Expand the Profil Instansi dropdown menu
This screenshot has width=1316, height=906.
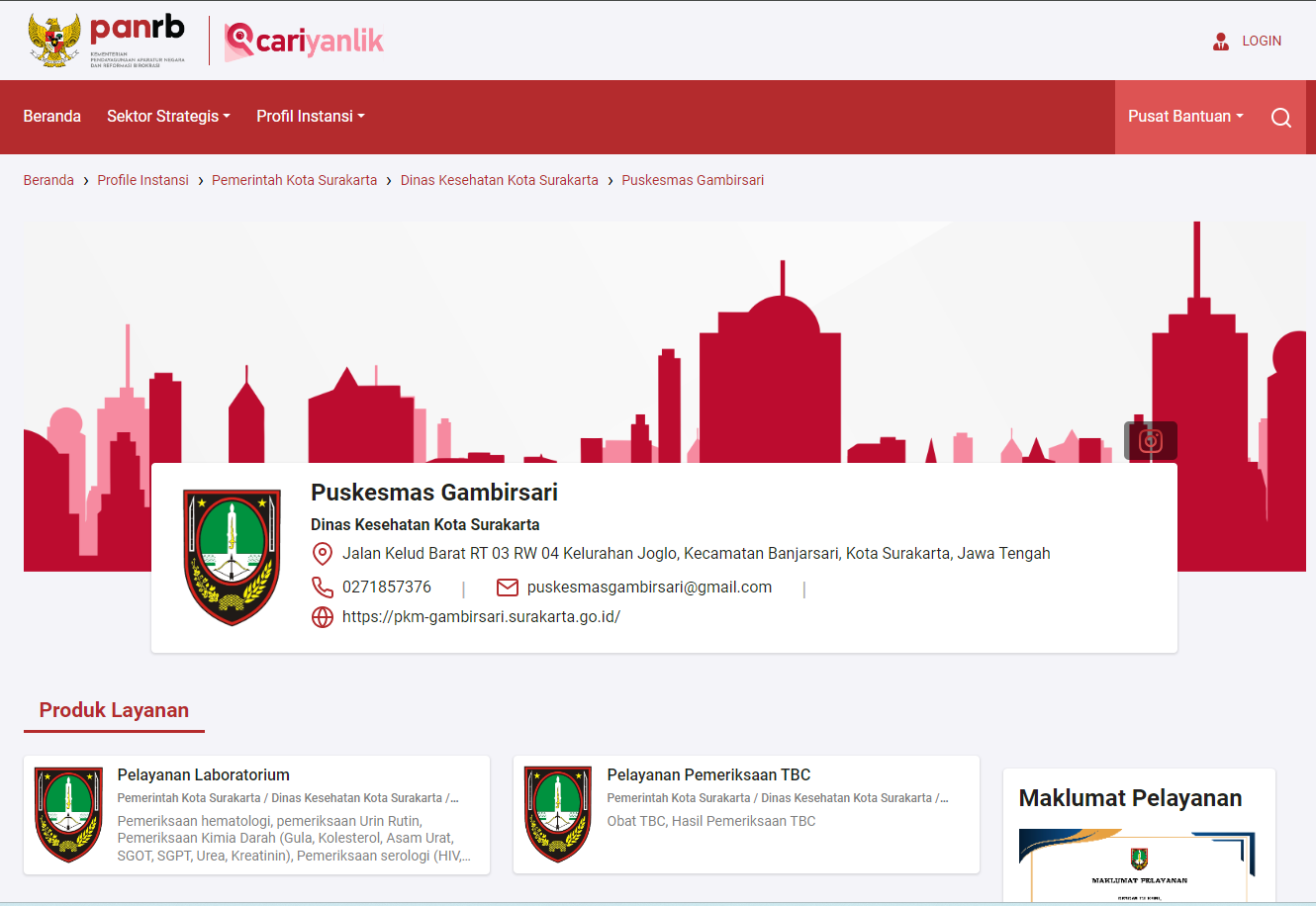coord(311,117)
